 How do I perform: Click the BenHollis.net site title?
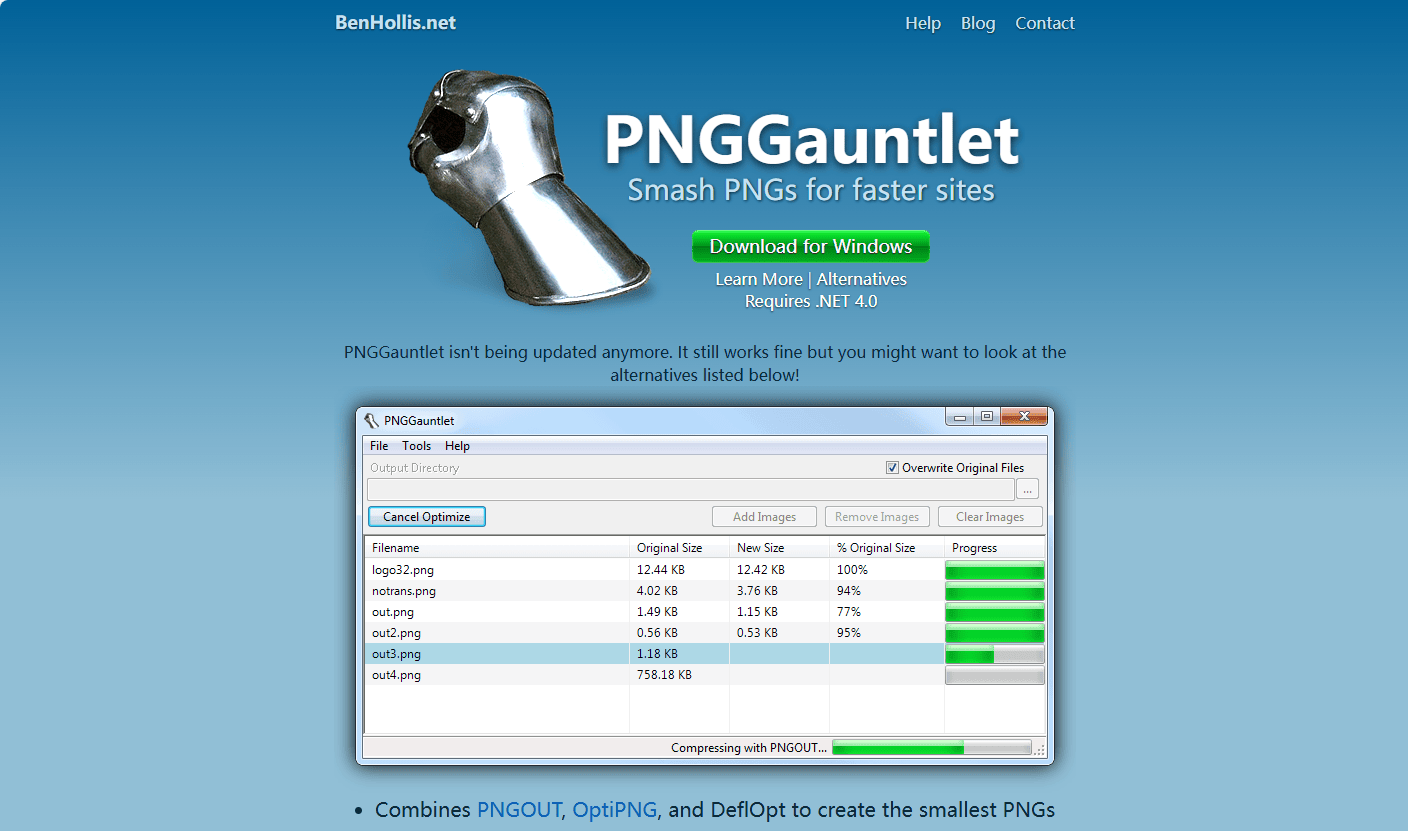395,22
